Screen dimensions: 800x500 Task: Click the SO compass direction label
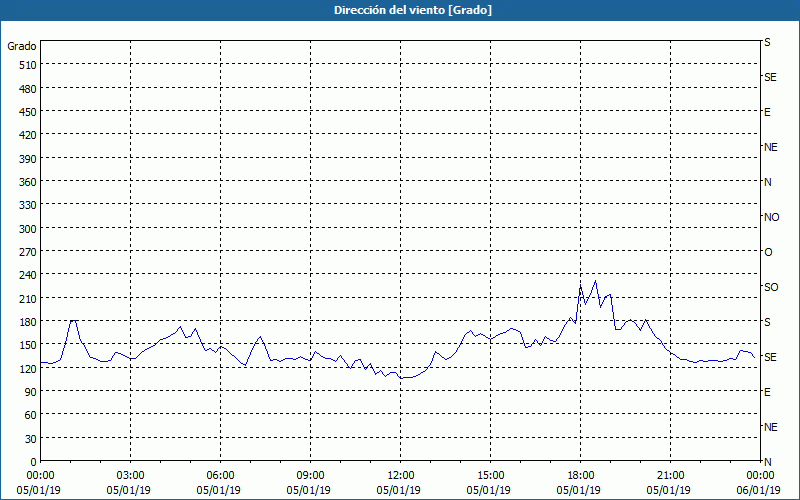click(771, 287)
